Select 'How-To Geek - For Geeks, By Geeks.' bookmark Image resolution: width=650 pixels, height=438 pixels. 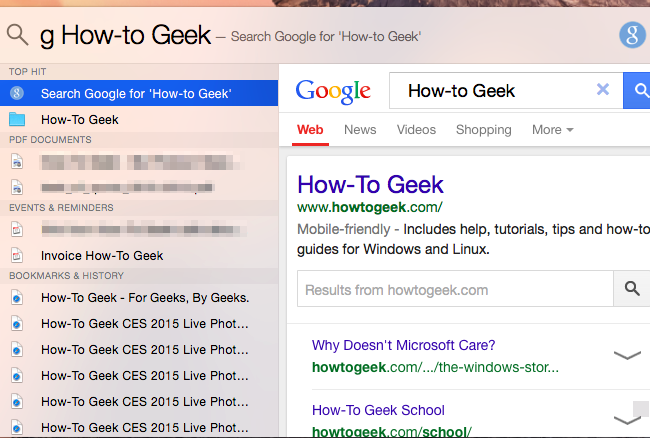(x=145, y=297)
